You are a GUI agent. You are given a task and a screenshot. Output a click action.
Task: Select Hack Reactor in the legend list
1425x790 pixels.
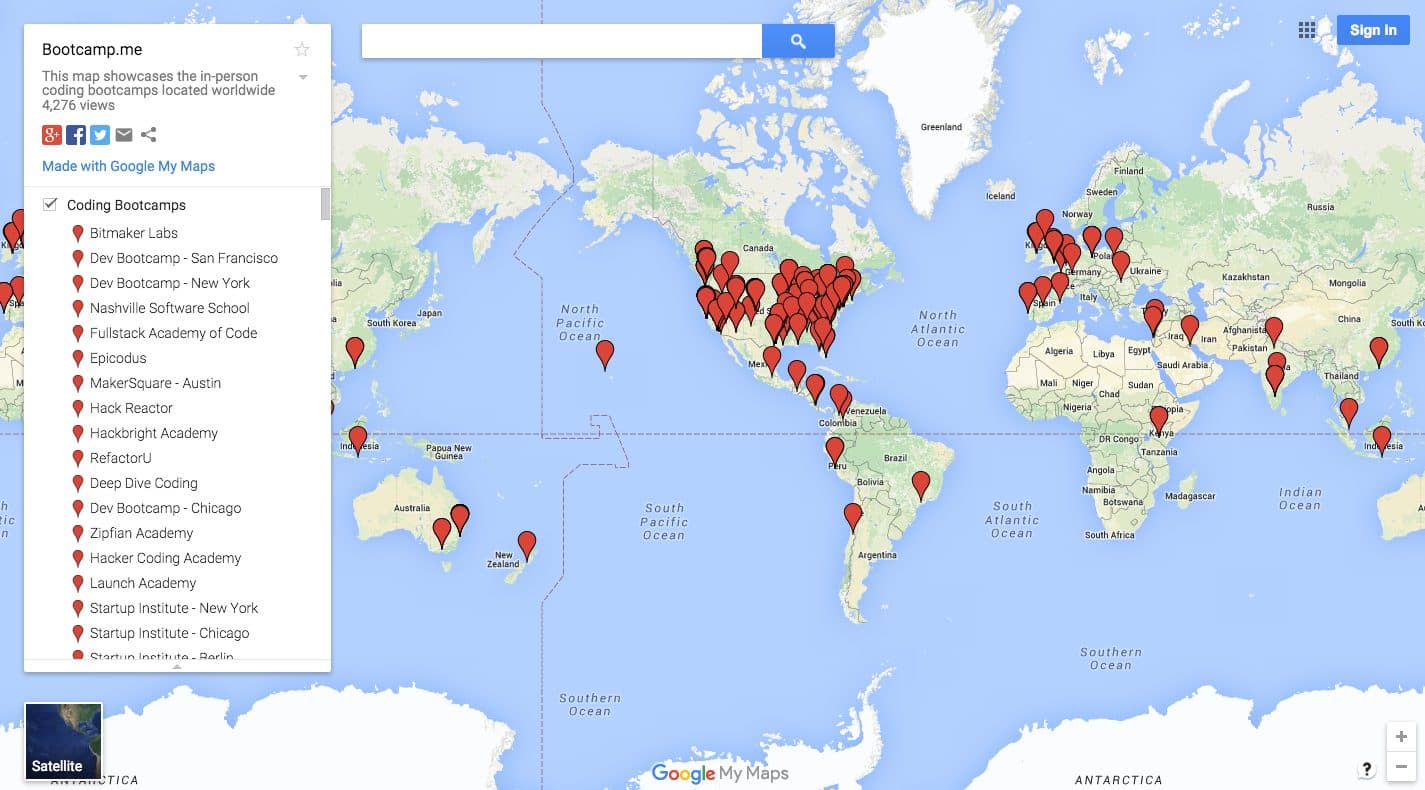[133, 408]
